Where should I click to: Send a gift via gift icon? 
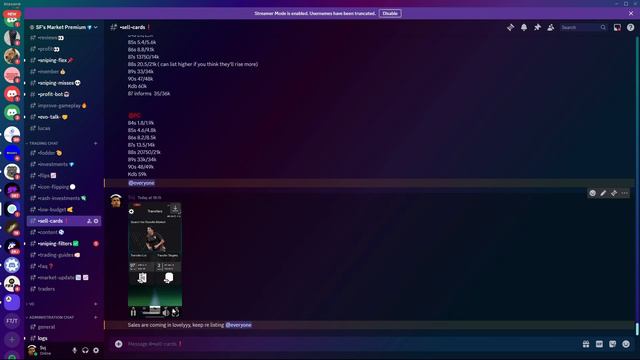click(x=586, y=344)
